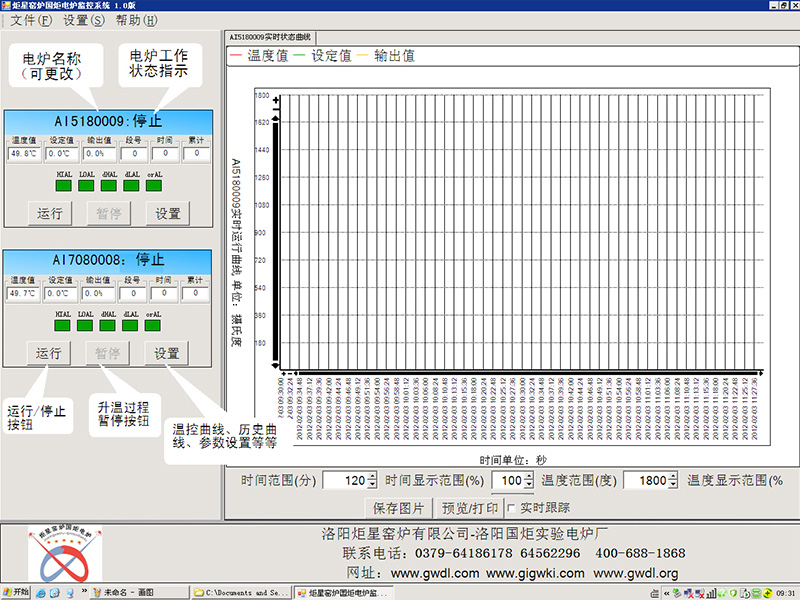Click the 保存图片 button below the chart
Viewport: 800px width, 600px height.
tap(400, 508)
